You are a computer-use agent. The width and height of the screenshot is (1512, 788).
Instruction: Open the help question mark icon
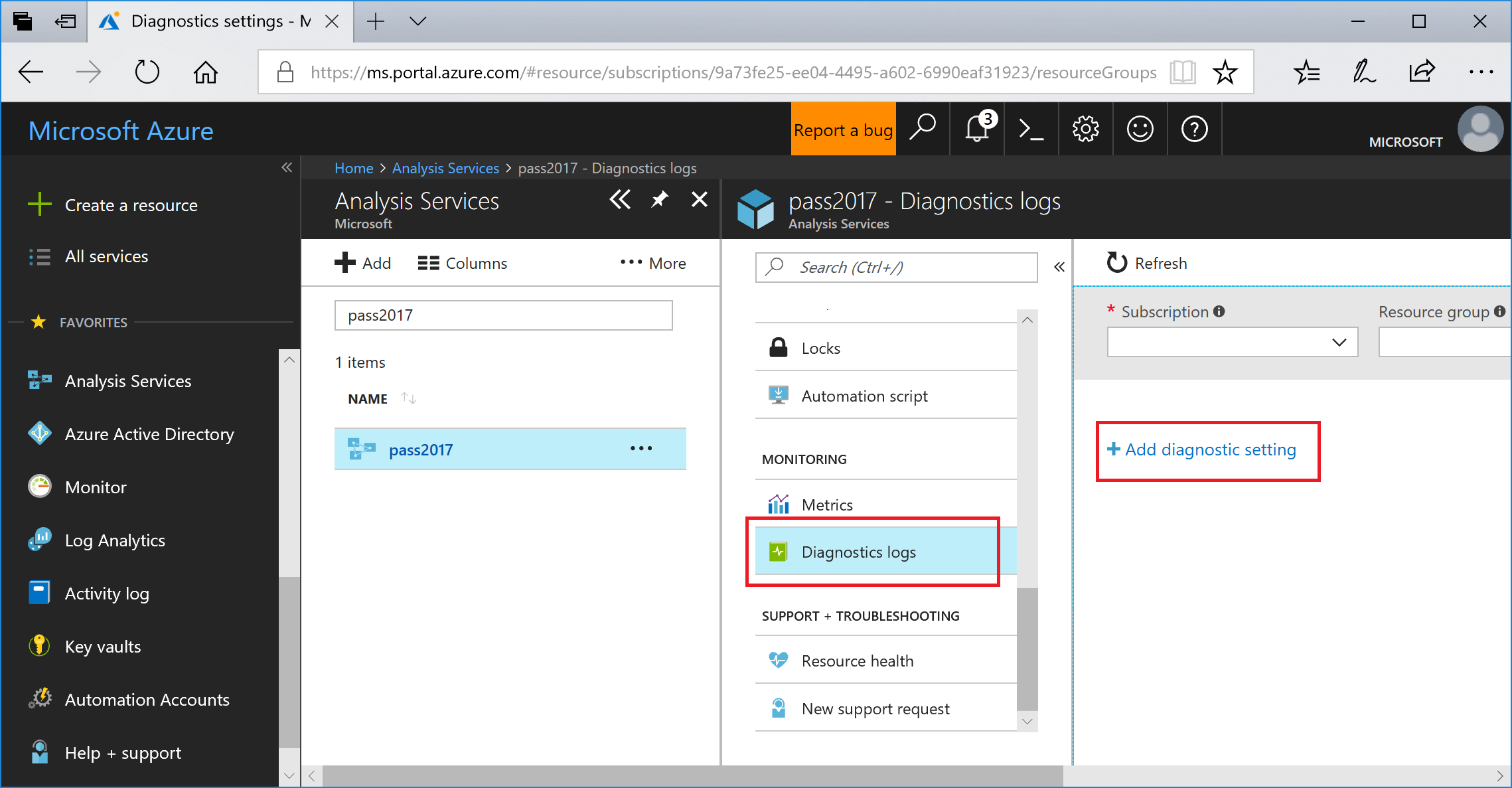coord(1194,129)
